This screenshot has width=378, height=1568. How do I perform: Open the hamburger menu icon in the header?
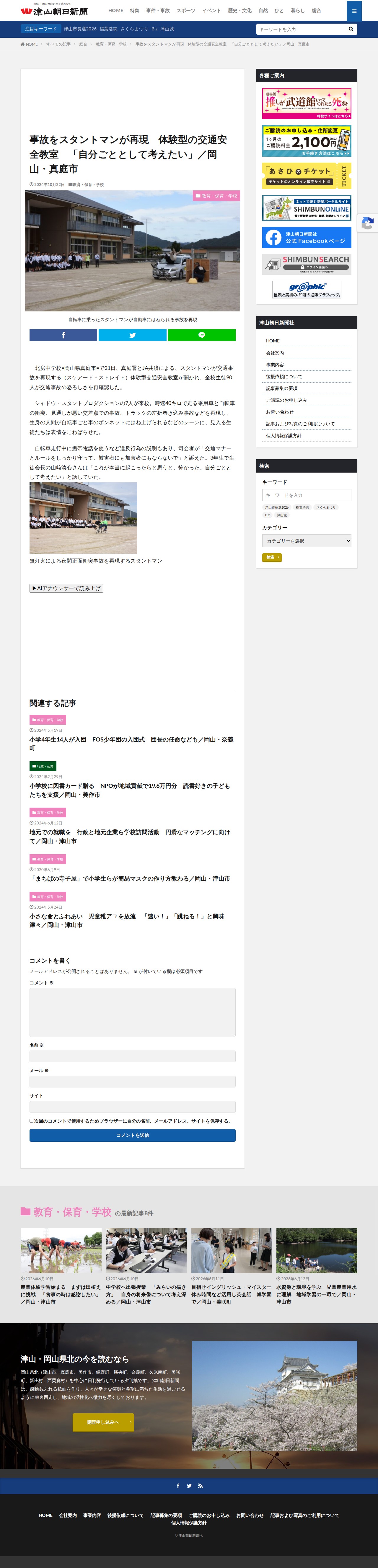click(x=354, y=11)
